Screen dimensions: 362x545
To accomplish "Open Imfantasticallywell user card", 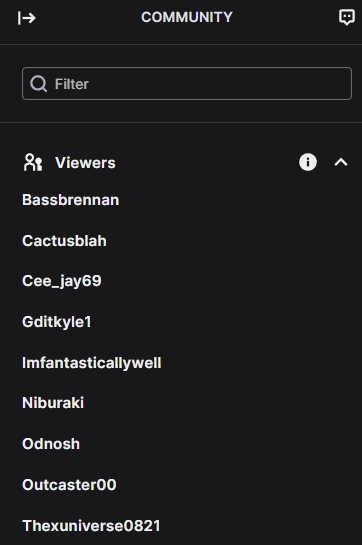I will tap(92, 363).
